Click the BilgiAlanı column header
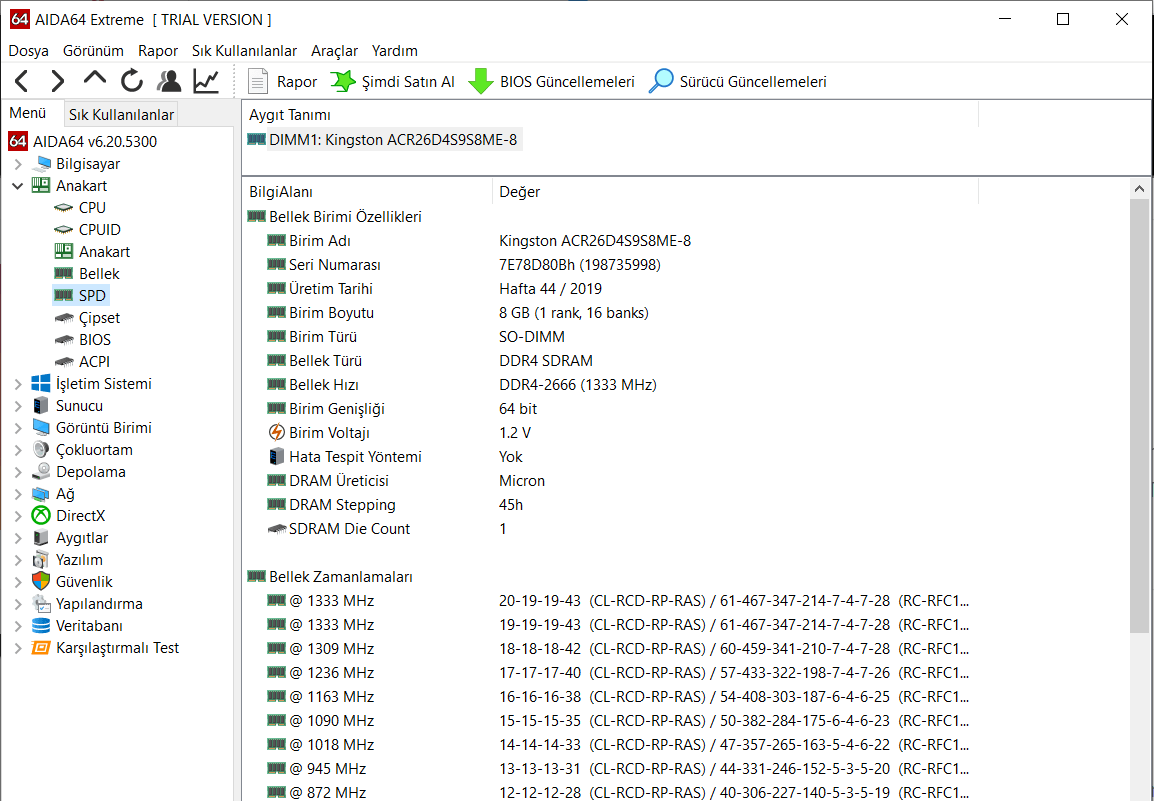This screenshot has height=801, width=1154. (x=368, y=192)
